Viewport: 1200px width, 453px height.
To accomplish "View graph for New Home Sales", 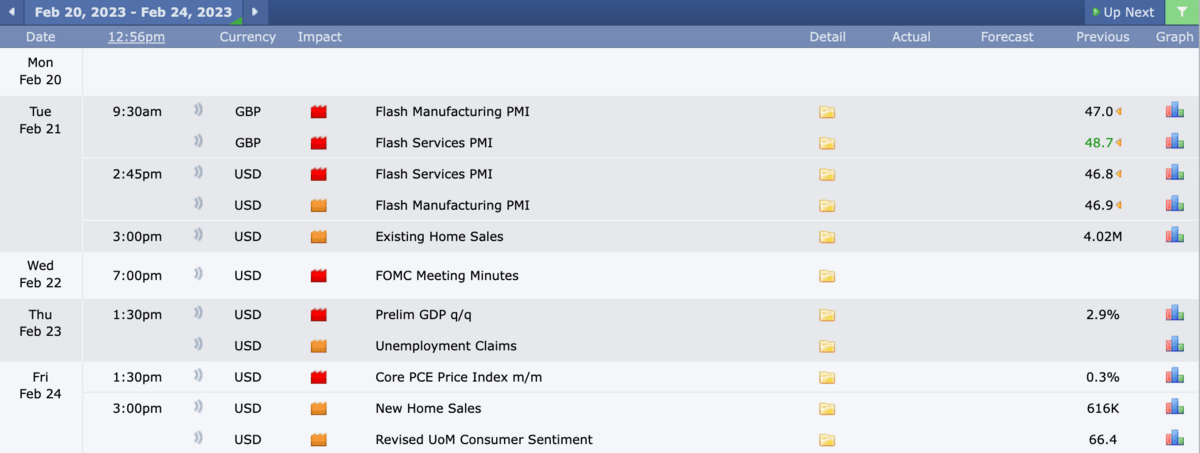I will click(x=1174, y=408).
